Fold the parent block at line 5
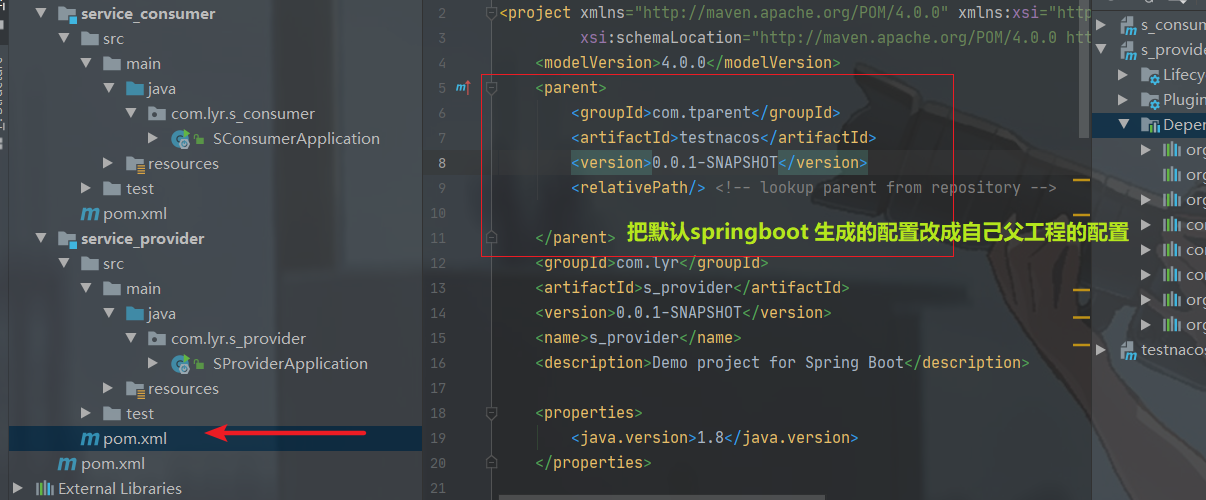1206x500 pixels. 490,88
